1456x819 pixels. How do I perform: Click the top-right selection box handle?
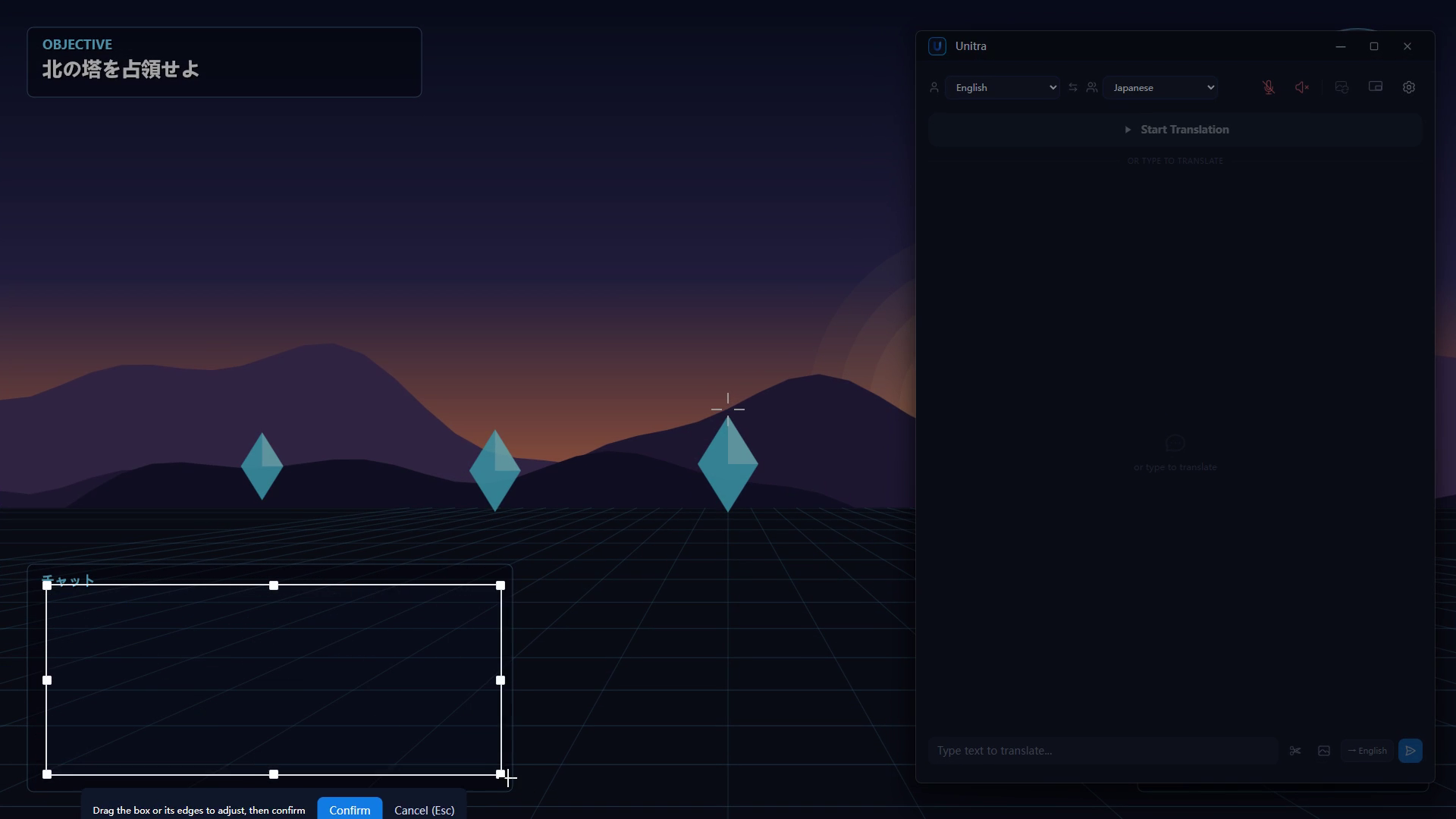pos(500,585)
